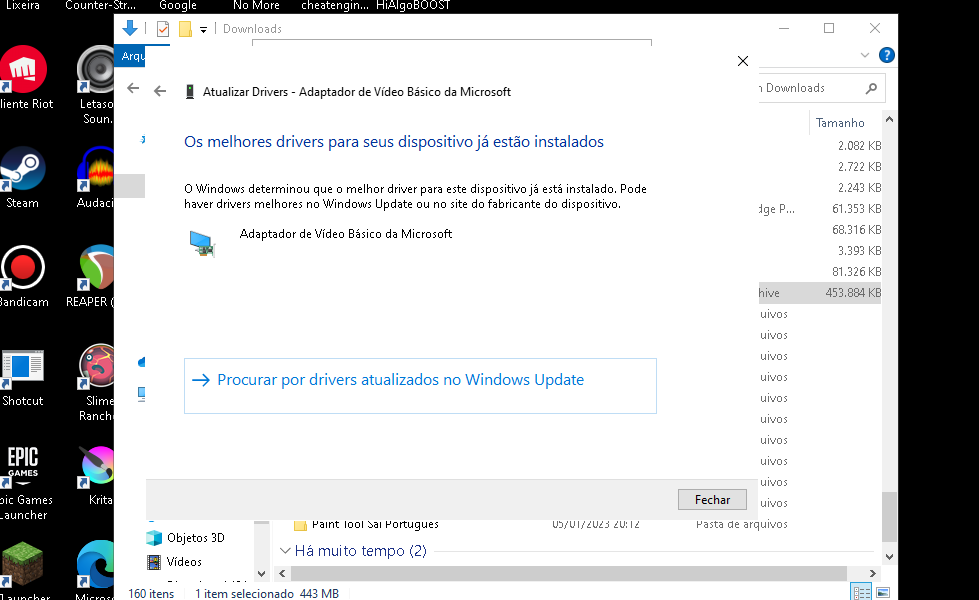Go back using the driver dialog arrow
This screenshot has height=600, width=979.
coord(160,92)
